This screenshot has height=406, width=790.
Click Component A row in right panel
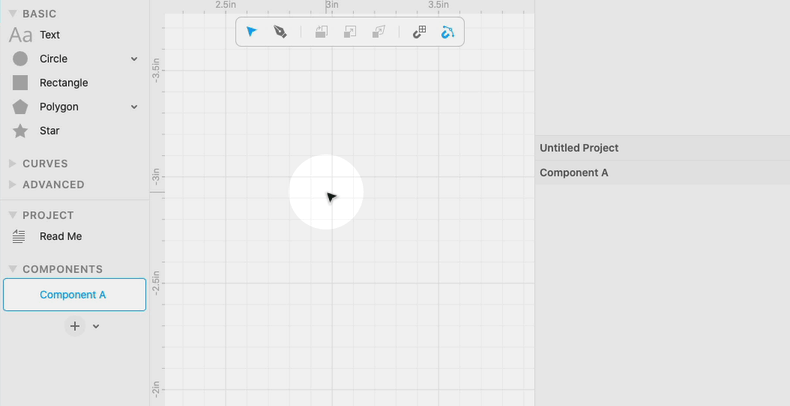[x=662, y=173]
